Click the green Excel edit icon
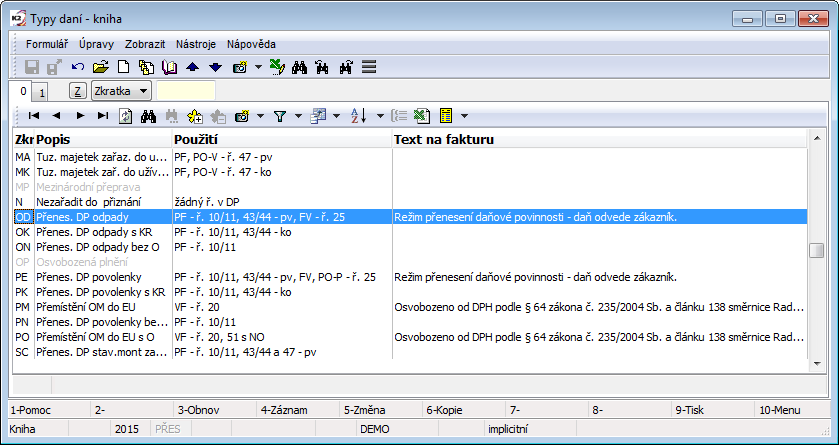This screenshot has width=839, height=445. click(277, 67)
